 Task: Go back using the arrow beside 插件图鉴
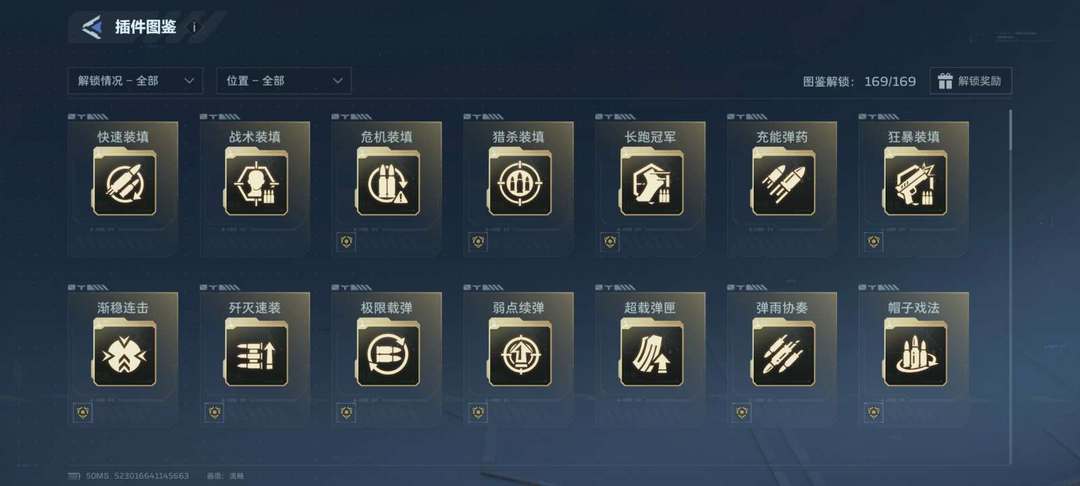pyautogui.click(x=92, y=28)
